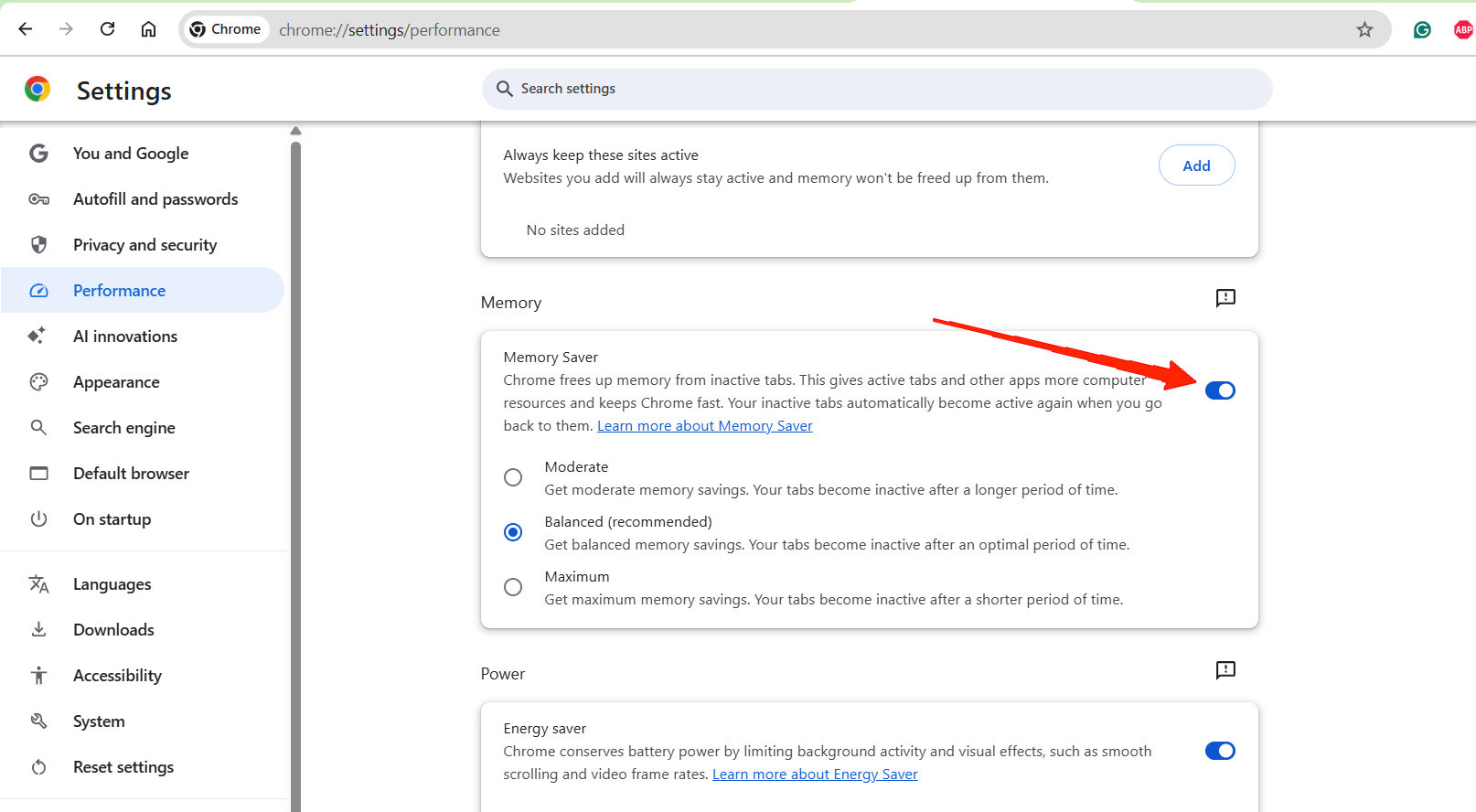Choose the Maximum memory savings option
This screenshot has height=812, width=1476.
[x=513, y=587]
